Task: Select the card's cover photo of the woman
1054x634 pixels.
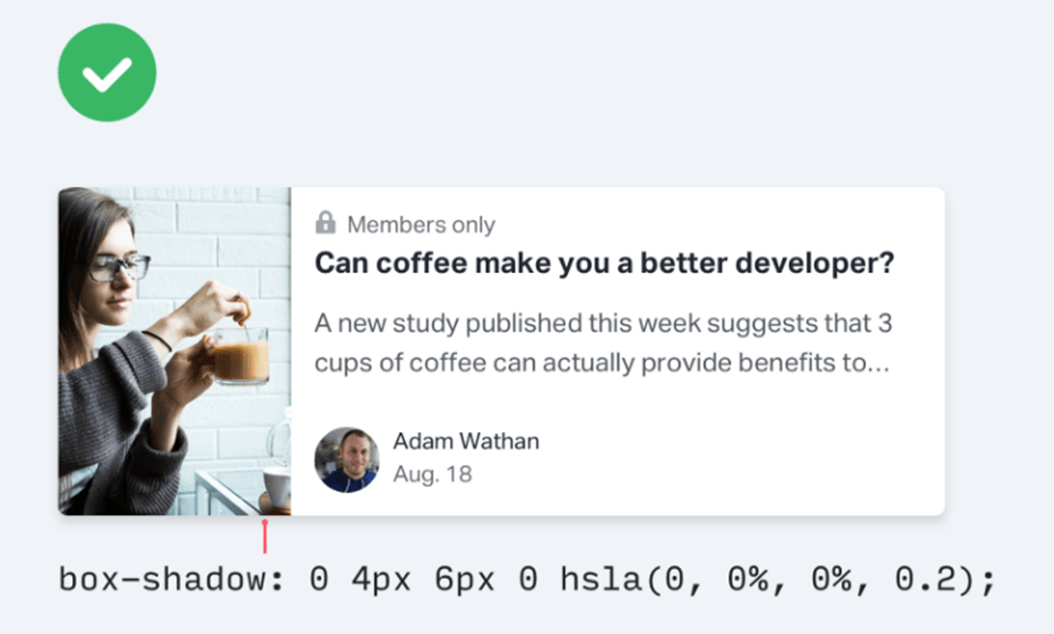Action: pyautogui.click(x=174, y=350)
